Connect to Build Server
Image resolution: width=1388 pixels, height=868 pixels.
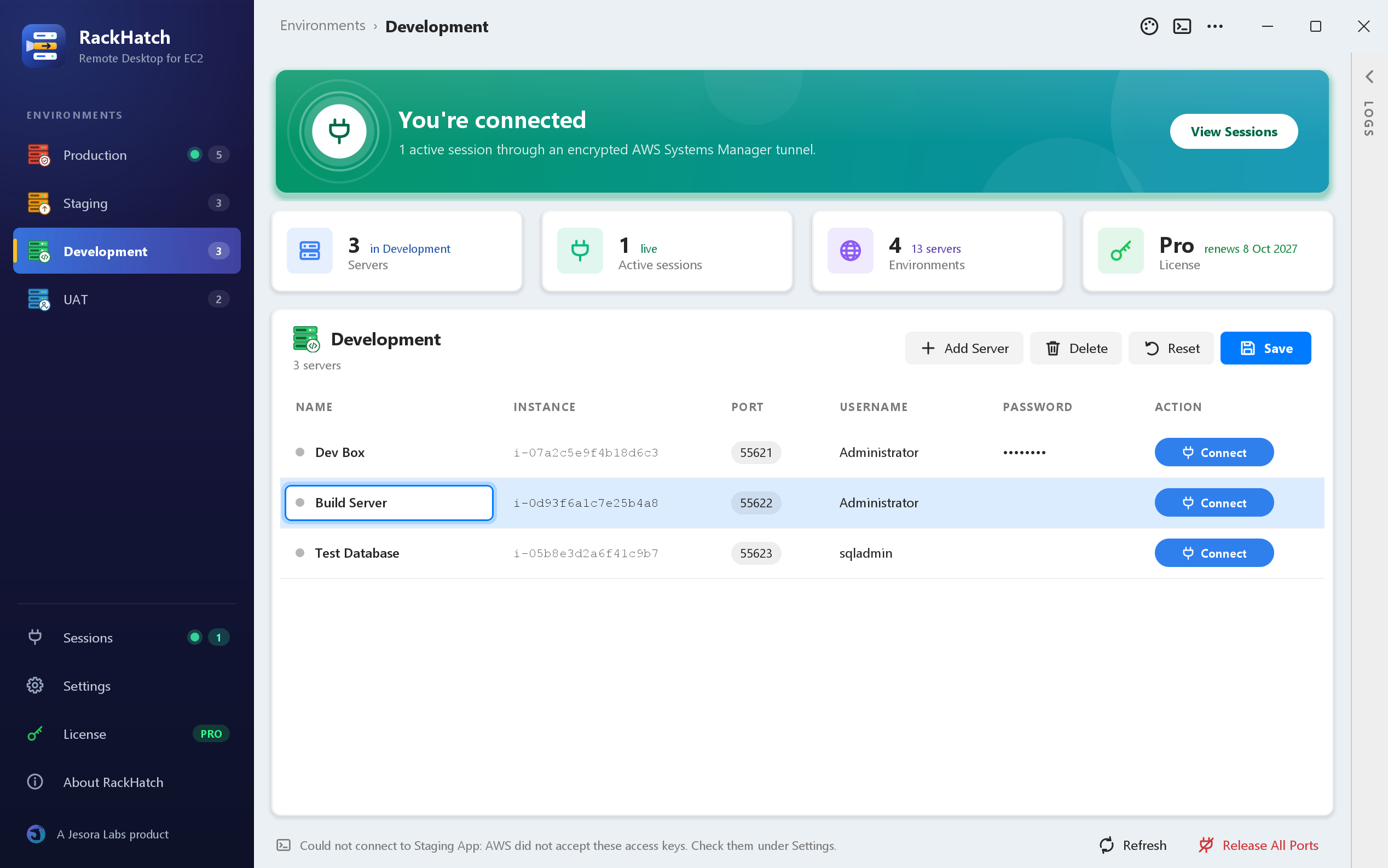[1214, 503]
